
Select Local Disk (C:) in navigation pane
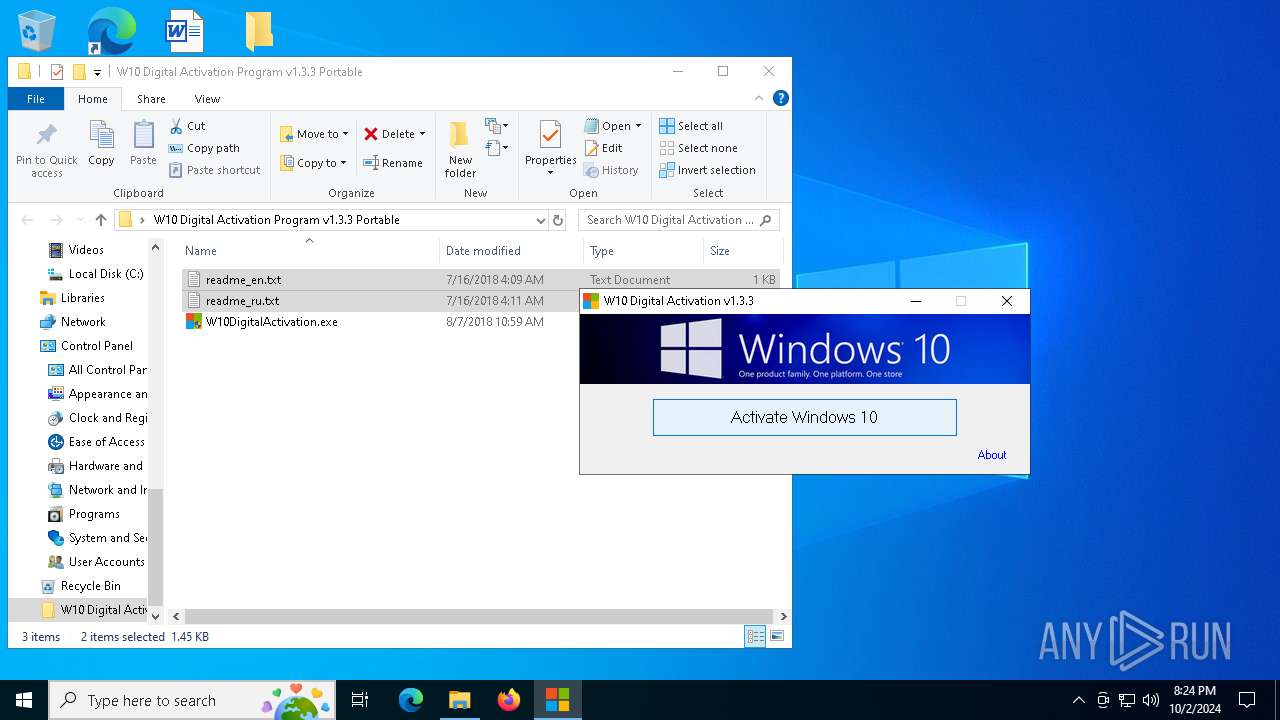point(106,274)
